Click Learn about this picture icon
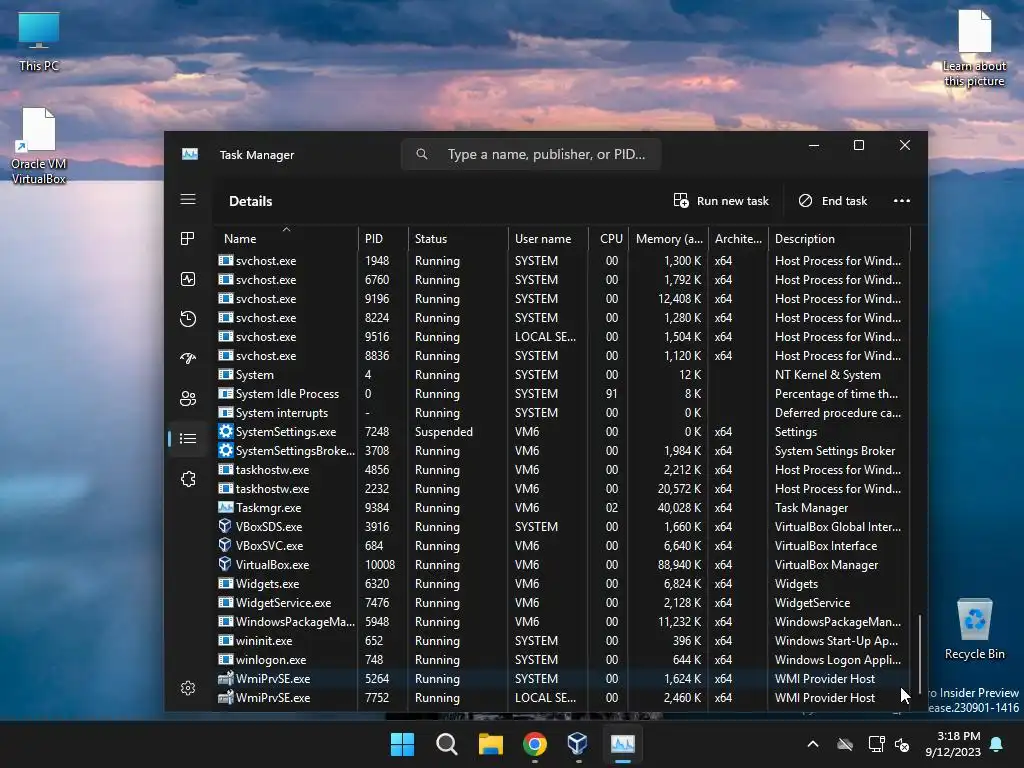This screenshot has width=1024, height=768. click(974, 49)
